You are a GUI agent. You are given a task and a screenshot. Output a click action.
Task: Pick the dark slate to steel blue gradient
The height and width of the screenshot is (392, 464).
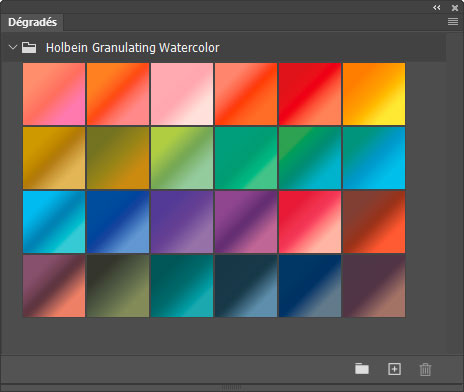(x=246, y=286)
